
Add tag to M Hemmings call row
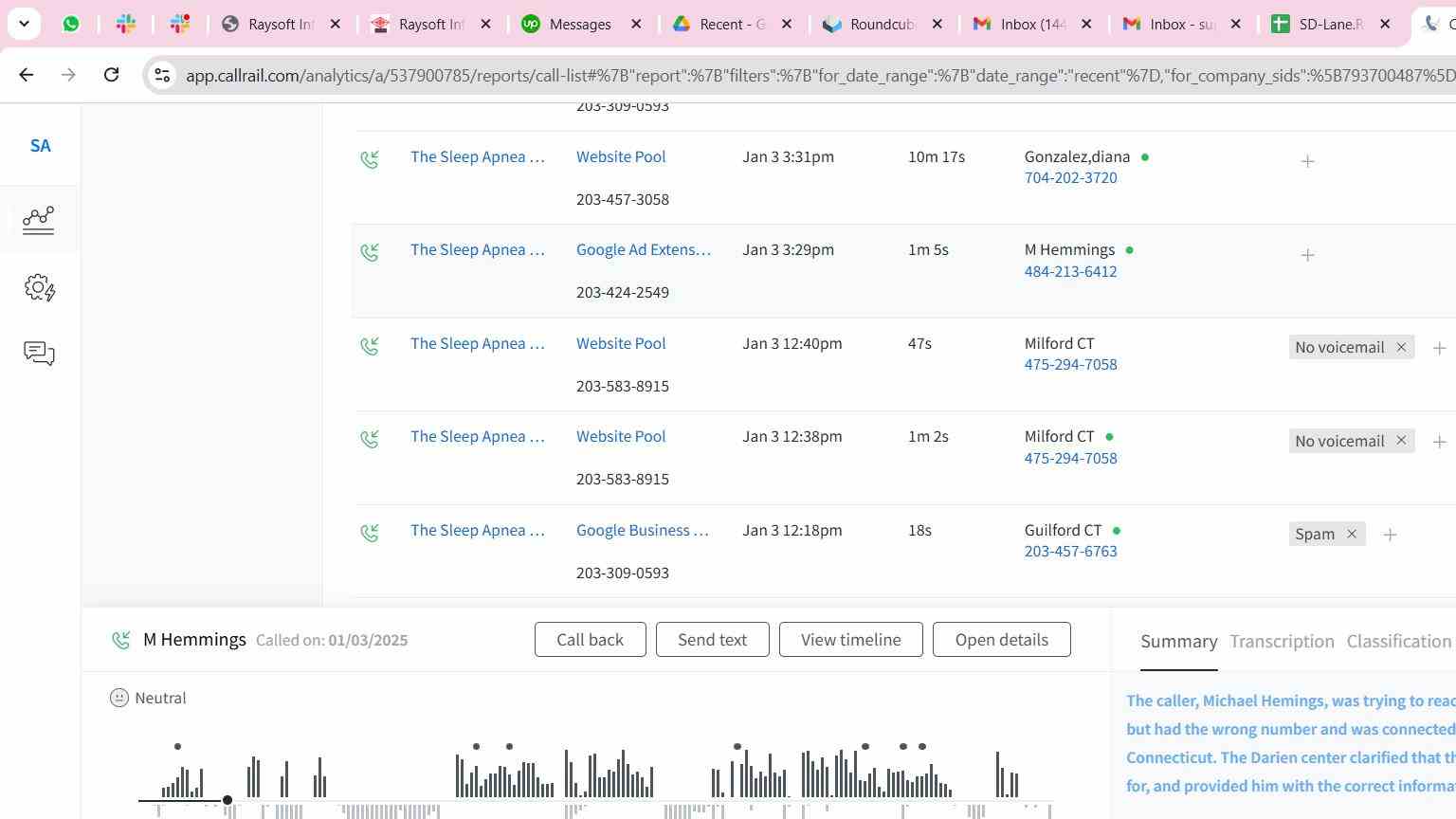point(1307,255)
